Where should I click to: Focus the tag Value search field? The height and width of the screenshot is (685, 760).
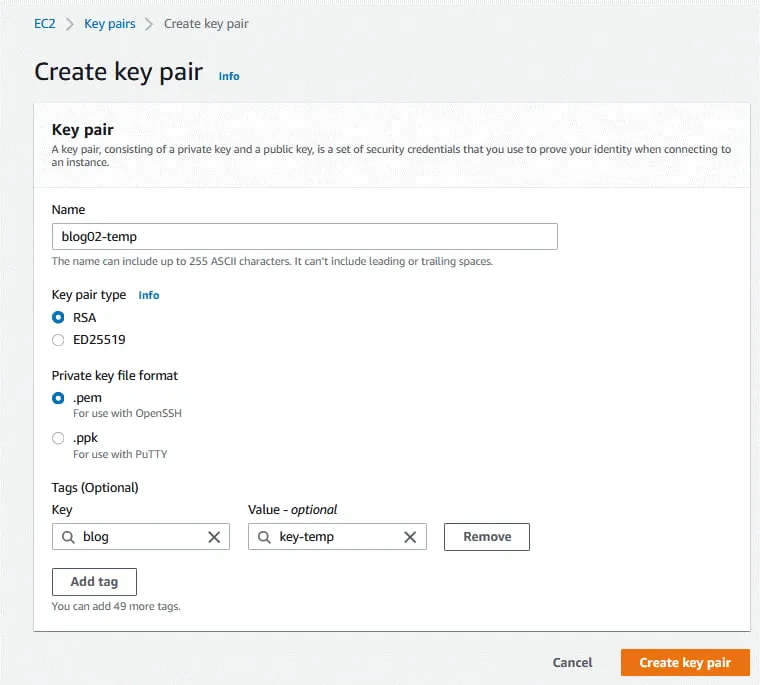coord(336,537)
